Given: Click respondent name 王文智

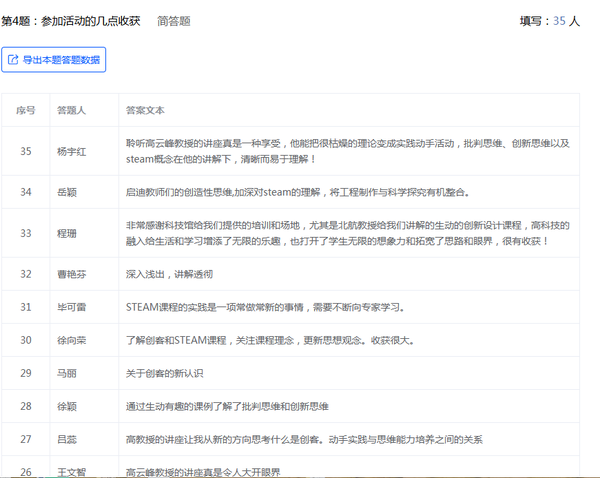Looking at the screenshot, I should (72, 472).
